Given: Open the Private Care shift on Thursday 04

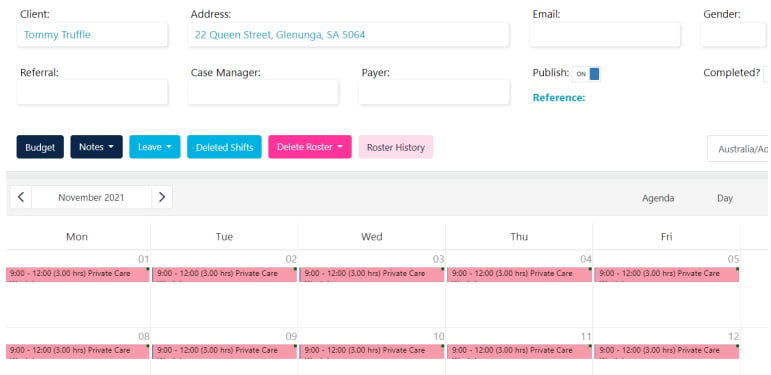Looking at the screenshot, I should 520,274.
